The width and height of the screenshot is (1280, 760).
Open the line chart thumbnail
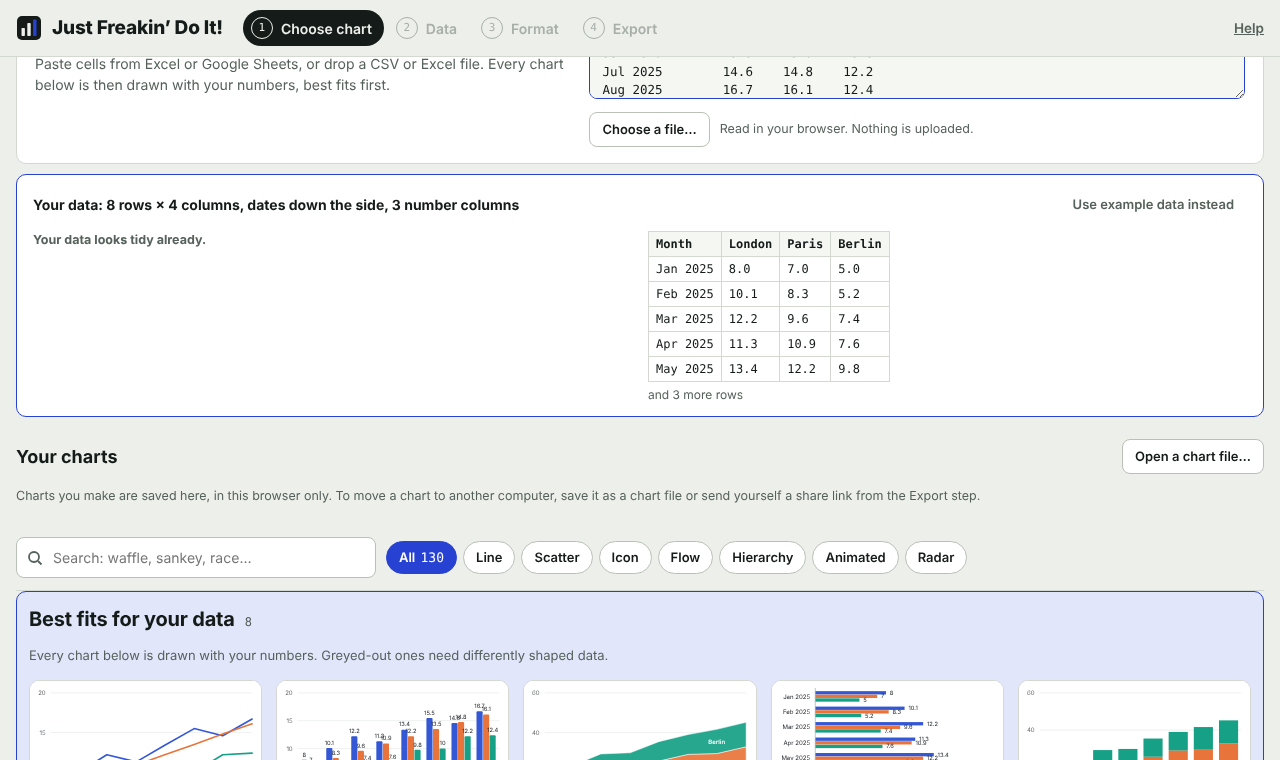click(x=145, y=720)
